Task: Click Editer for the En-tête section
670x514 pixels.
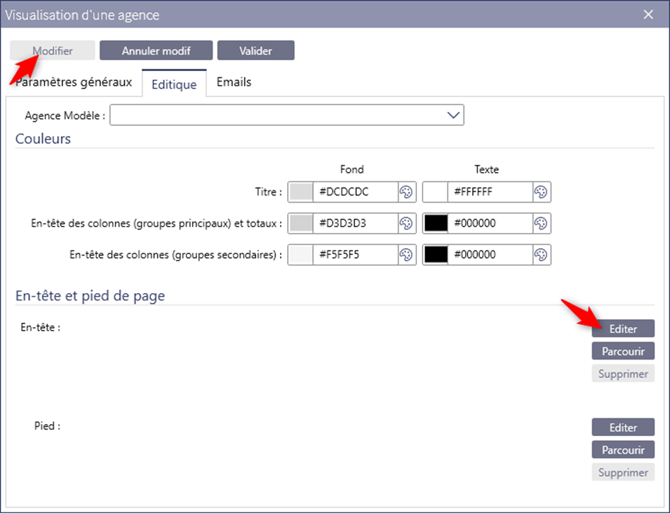Action: (622, 328)
